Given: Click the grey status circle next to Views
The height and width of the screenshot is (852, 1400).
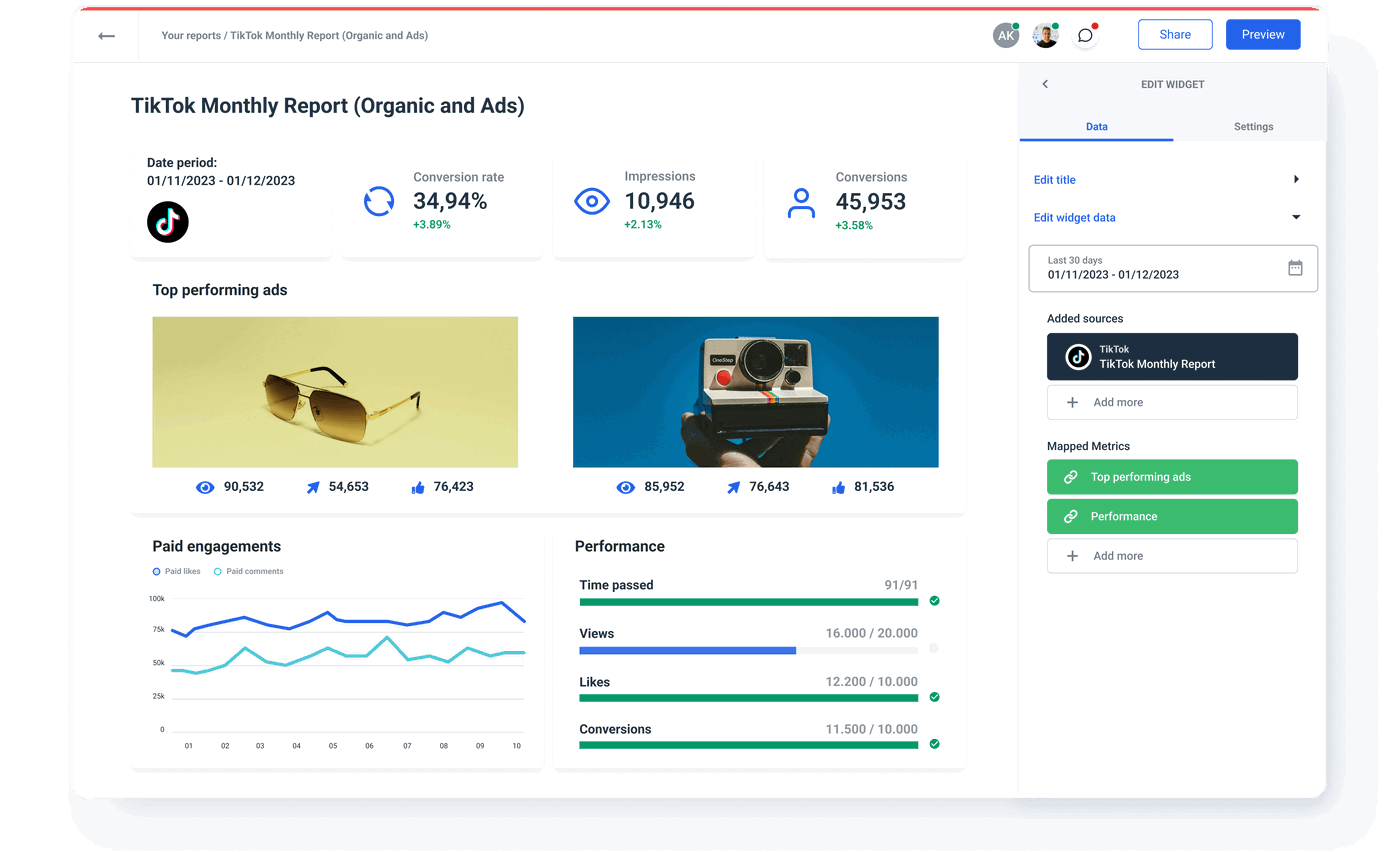Looking at the screenshot, I should click(x=934, y=648).
